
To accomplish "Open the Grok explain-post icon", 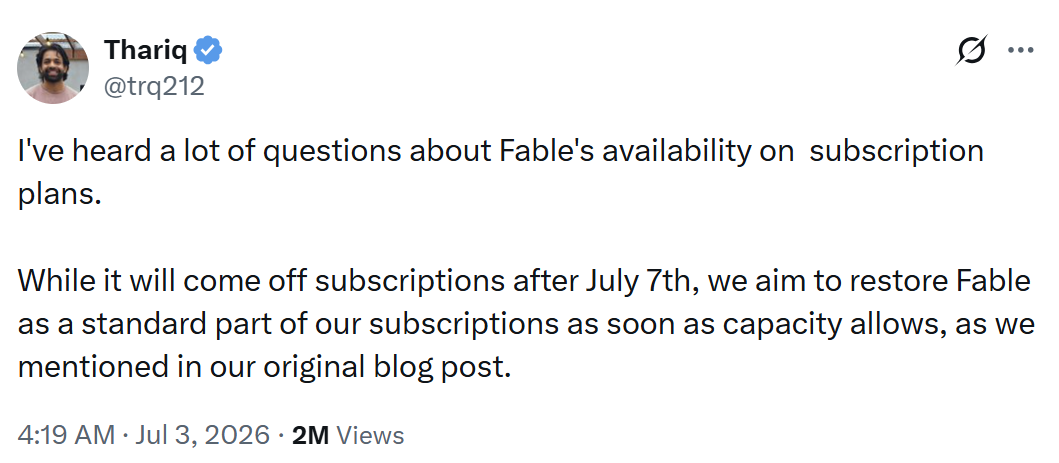I will 972,50.
